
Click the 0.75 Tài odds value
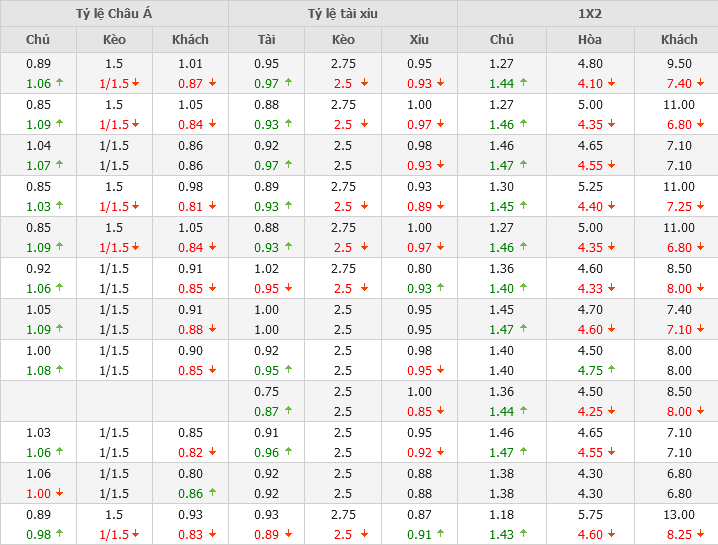click(266, 391)
